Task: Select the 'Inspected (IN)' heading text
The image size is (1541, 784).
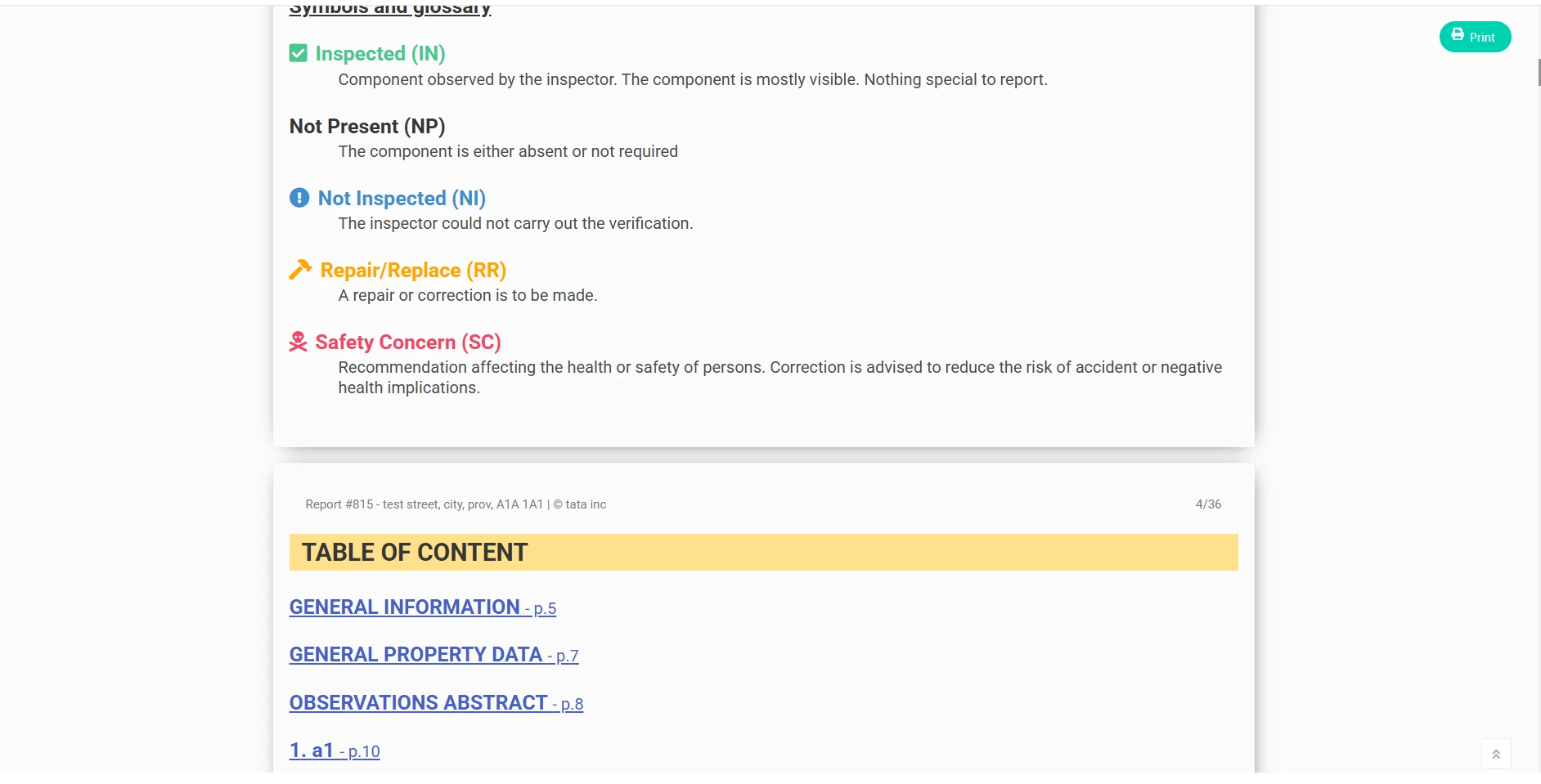Action: tap(380, 54)
